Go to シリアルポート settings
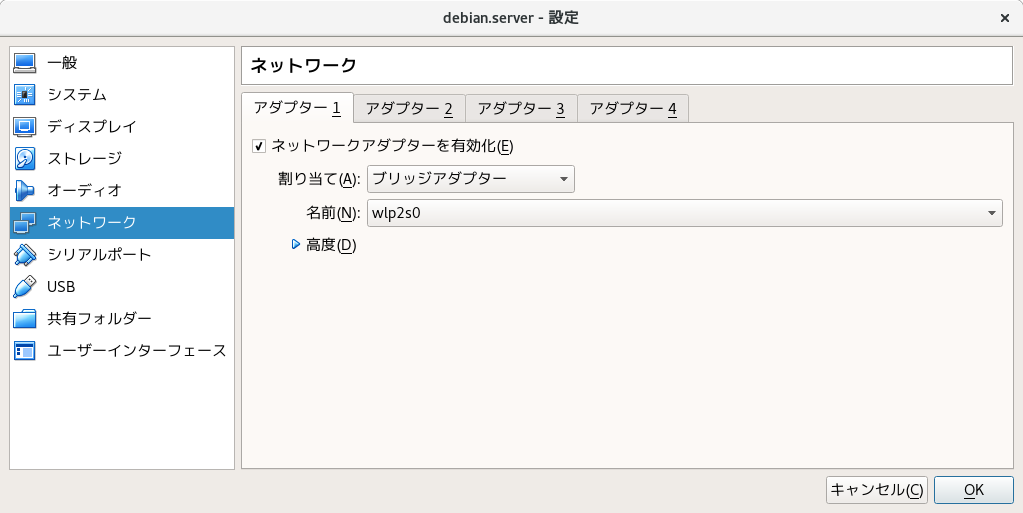Viewport: 1023px width, 513px height. 122,255
